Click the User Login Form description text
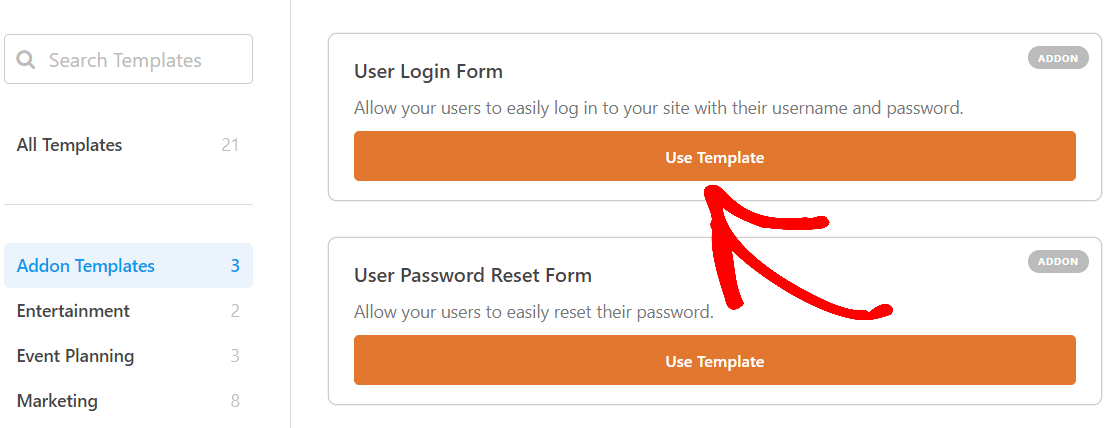The height and width of the screenshot is (428, 1116). (x=658, y=108)
